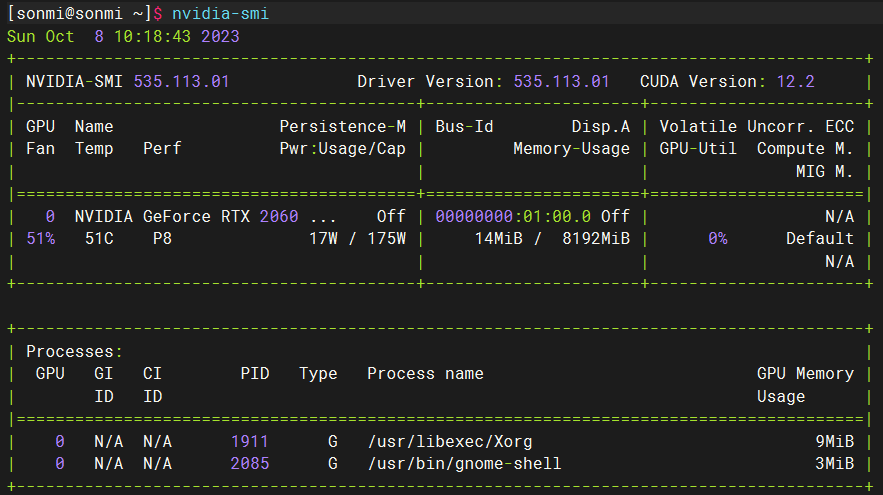
Task: Click the Persistence-M column header
Action: click(342, 127)
